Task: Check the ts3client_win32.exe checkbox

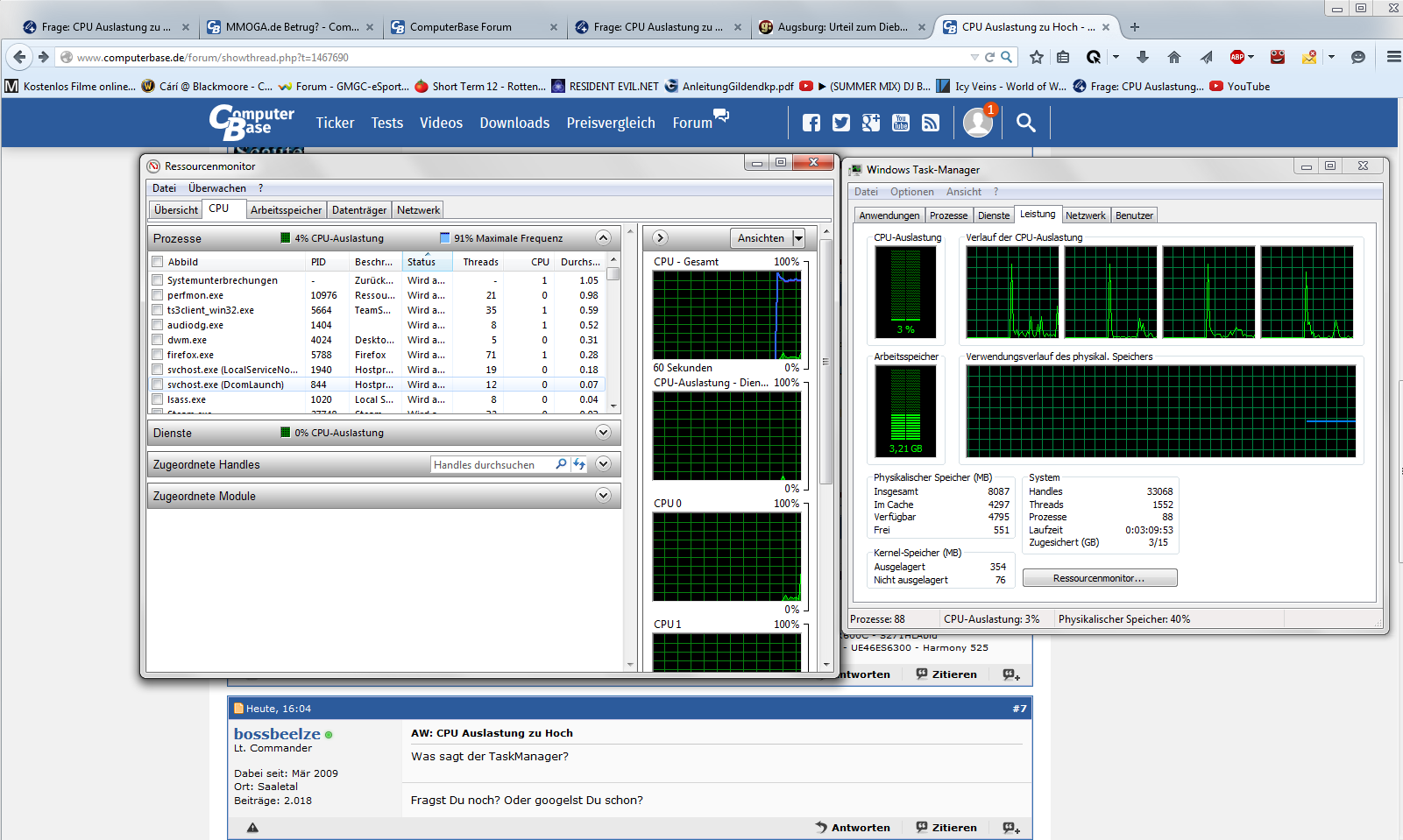Action: pos(158,310)
